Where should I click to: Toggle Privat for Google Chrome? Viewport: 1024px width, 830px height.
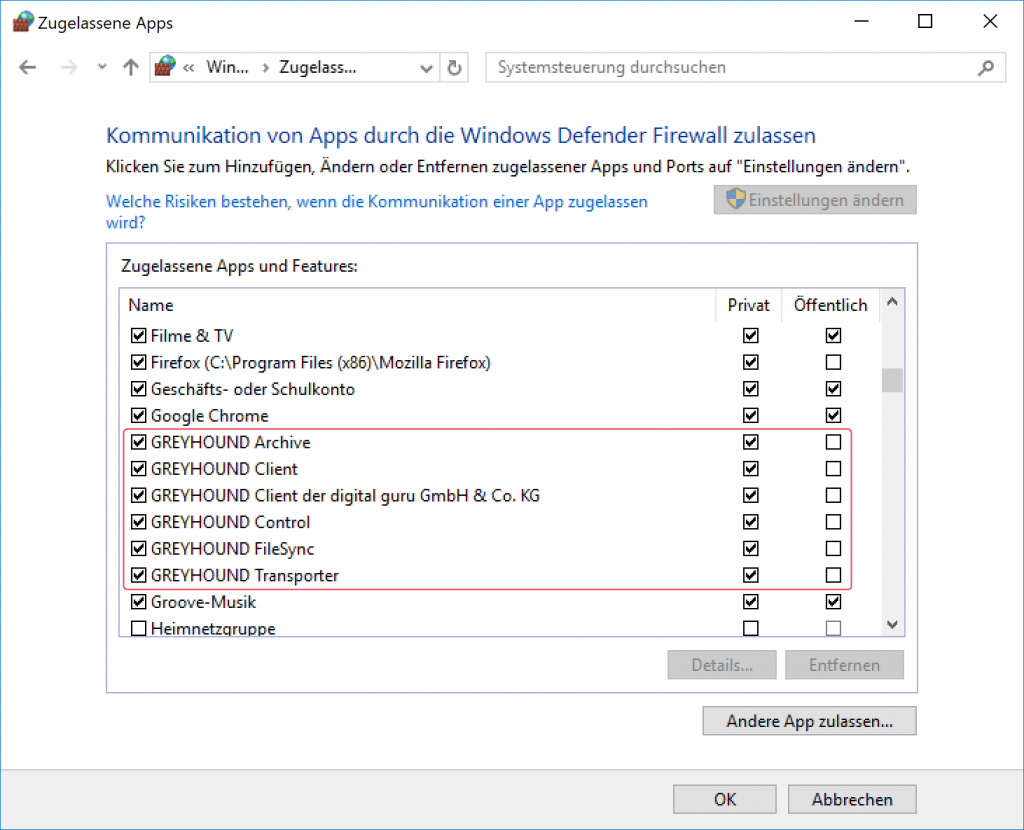(x=751, y=415)
